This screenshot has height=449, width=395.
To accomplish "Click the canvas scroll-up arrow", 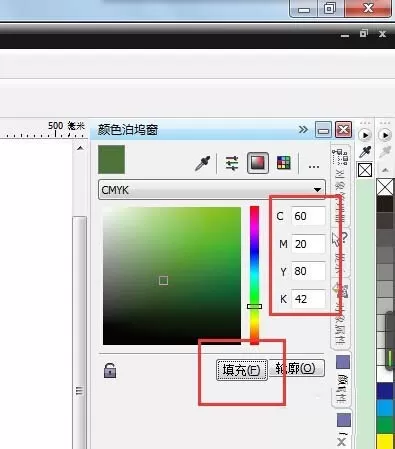I will pyautogui.click(x=80, y=148).
